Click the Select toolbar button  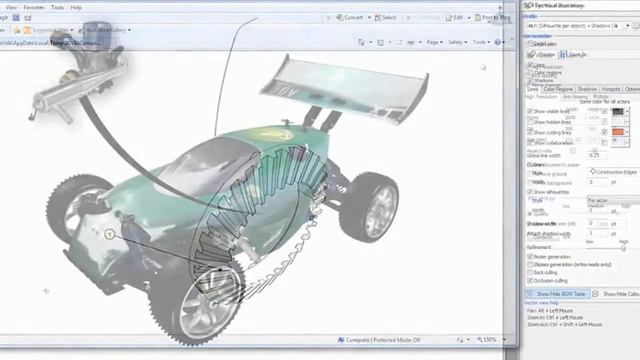(385, 18)
